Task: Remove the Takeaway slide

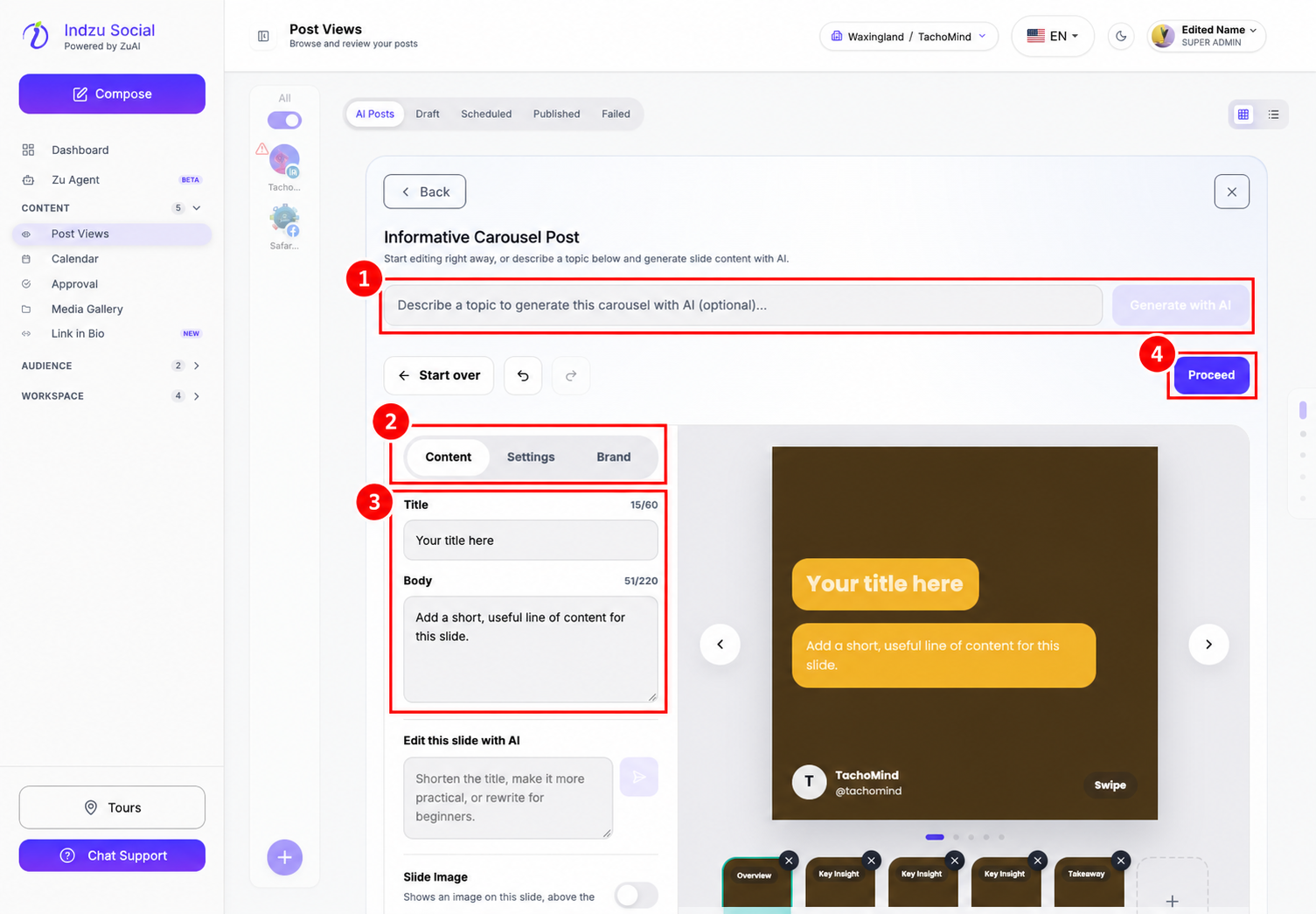Action: click(x=1120, y=861)
